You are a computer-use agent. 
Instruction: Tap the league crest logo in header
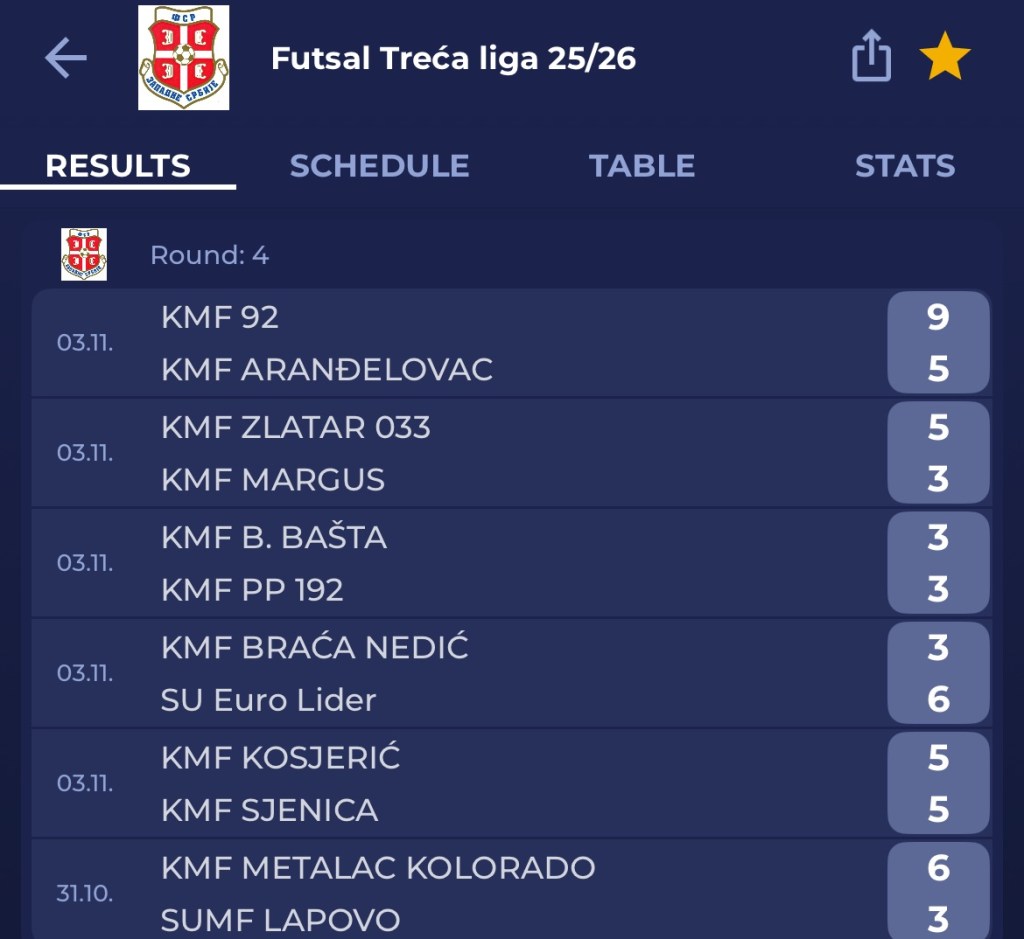coord(183,58)
